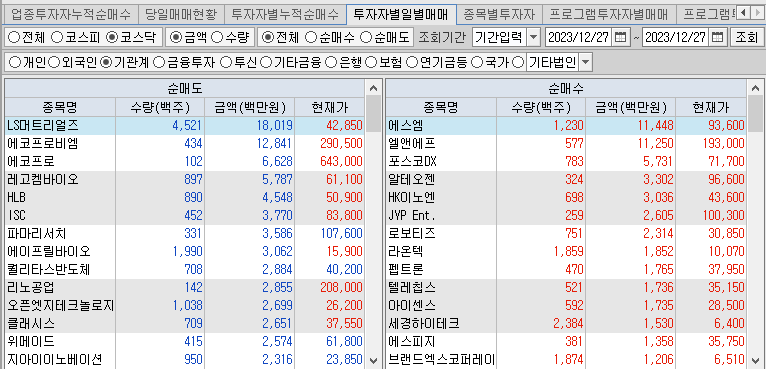Select the LS머트리얼즈 row
Viewport: 766px width, 369px height.
point(185,126)
